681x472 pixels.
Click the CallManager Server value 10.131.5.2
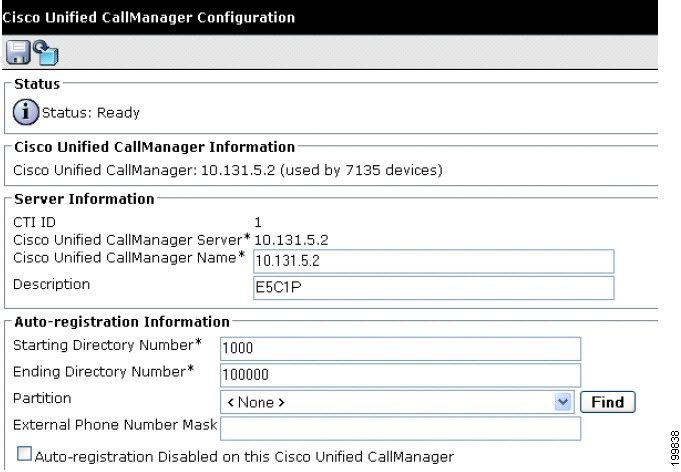[291, 240]
